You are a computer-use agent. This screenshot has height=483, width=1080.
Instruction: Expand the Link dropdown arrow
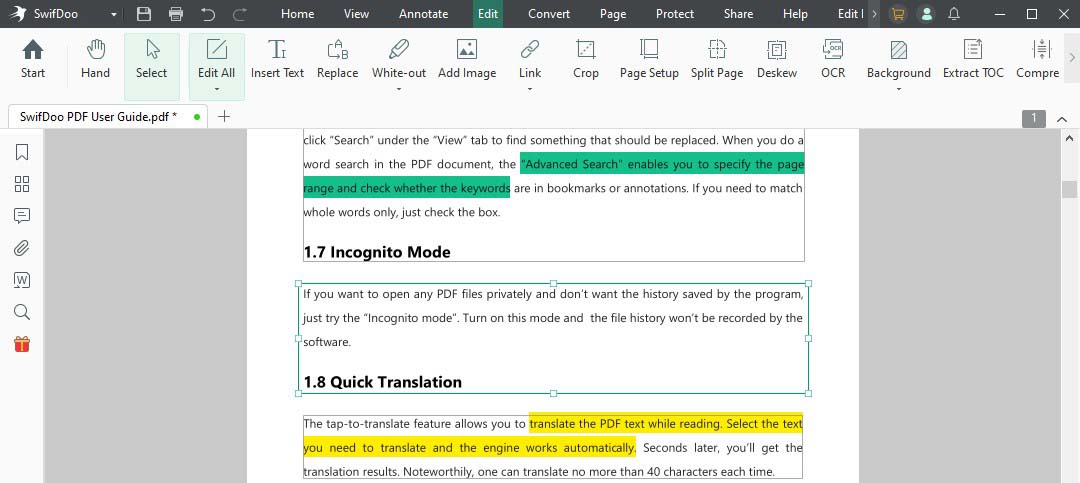[530, 90]
